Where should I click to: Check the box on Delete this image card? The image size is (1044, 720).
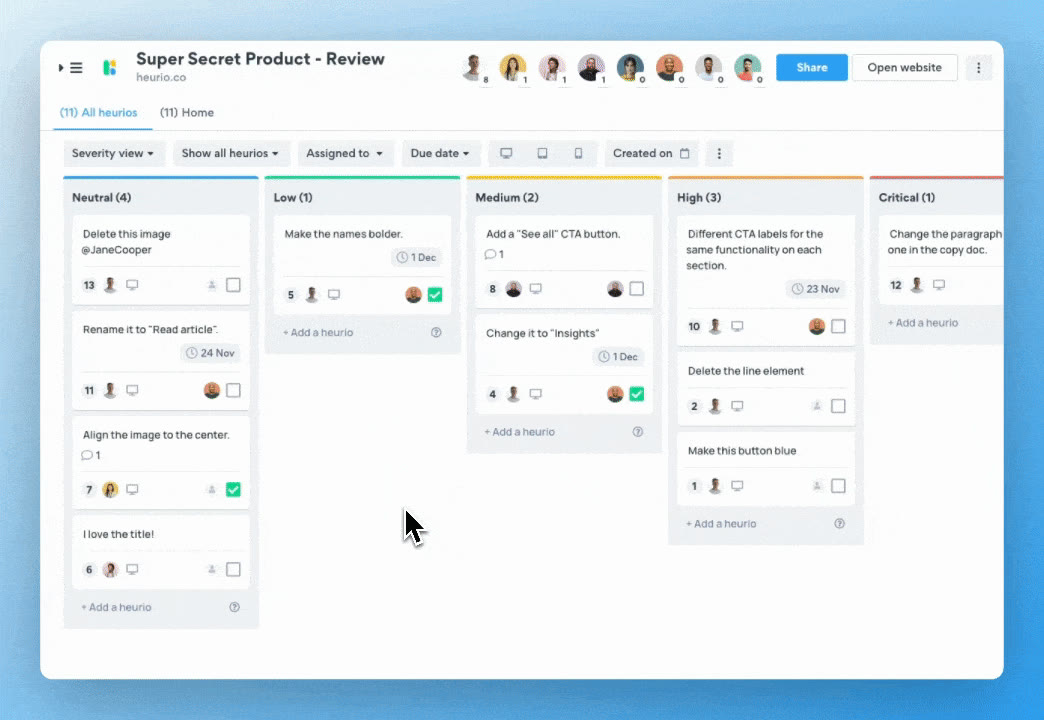coord(233,285)
